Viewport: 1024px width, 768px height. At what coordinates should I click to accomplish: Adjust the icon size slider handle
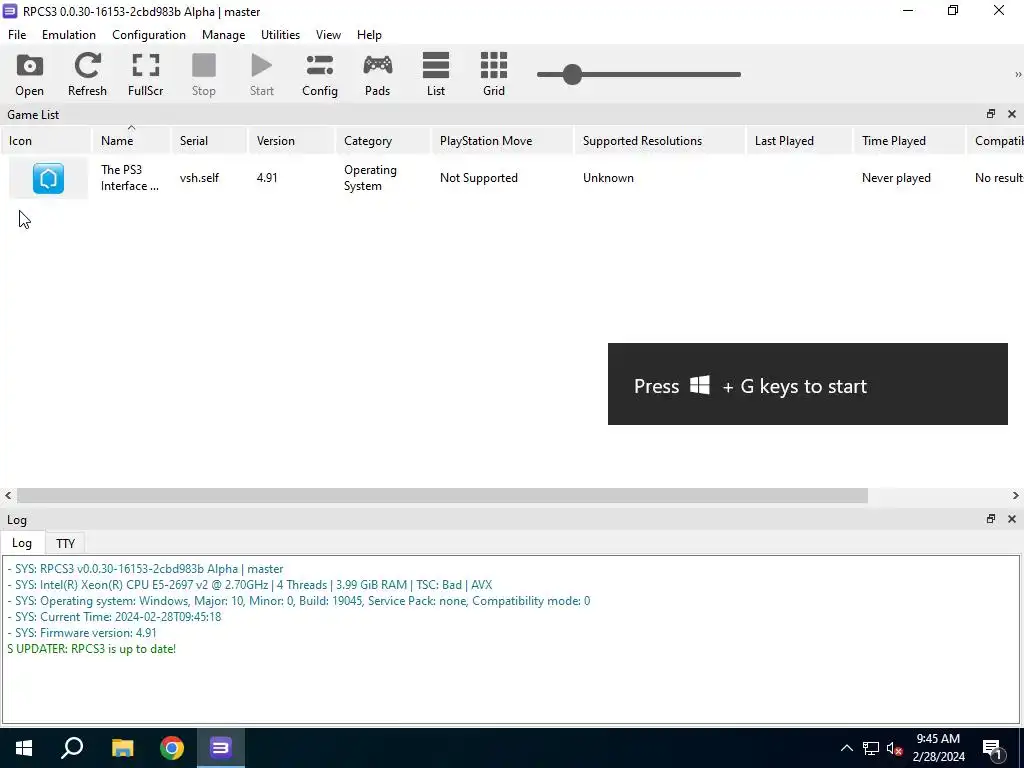click(572, 74)
